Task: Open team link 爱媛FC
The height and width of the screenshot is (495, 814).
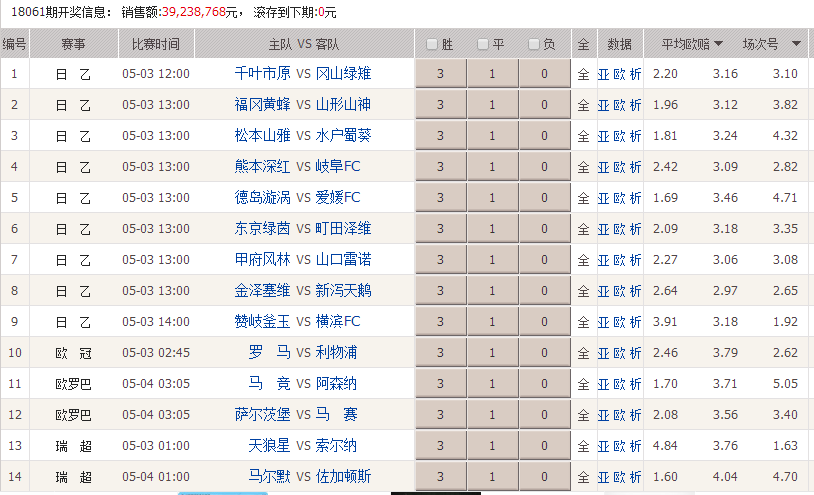Action: (337, 197)
